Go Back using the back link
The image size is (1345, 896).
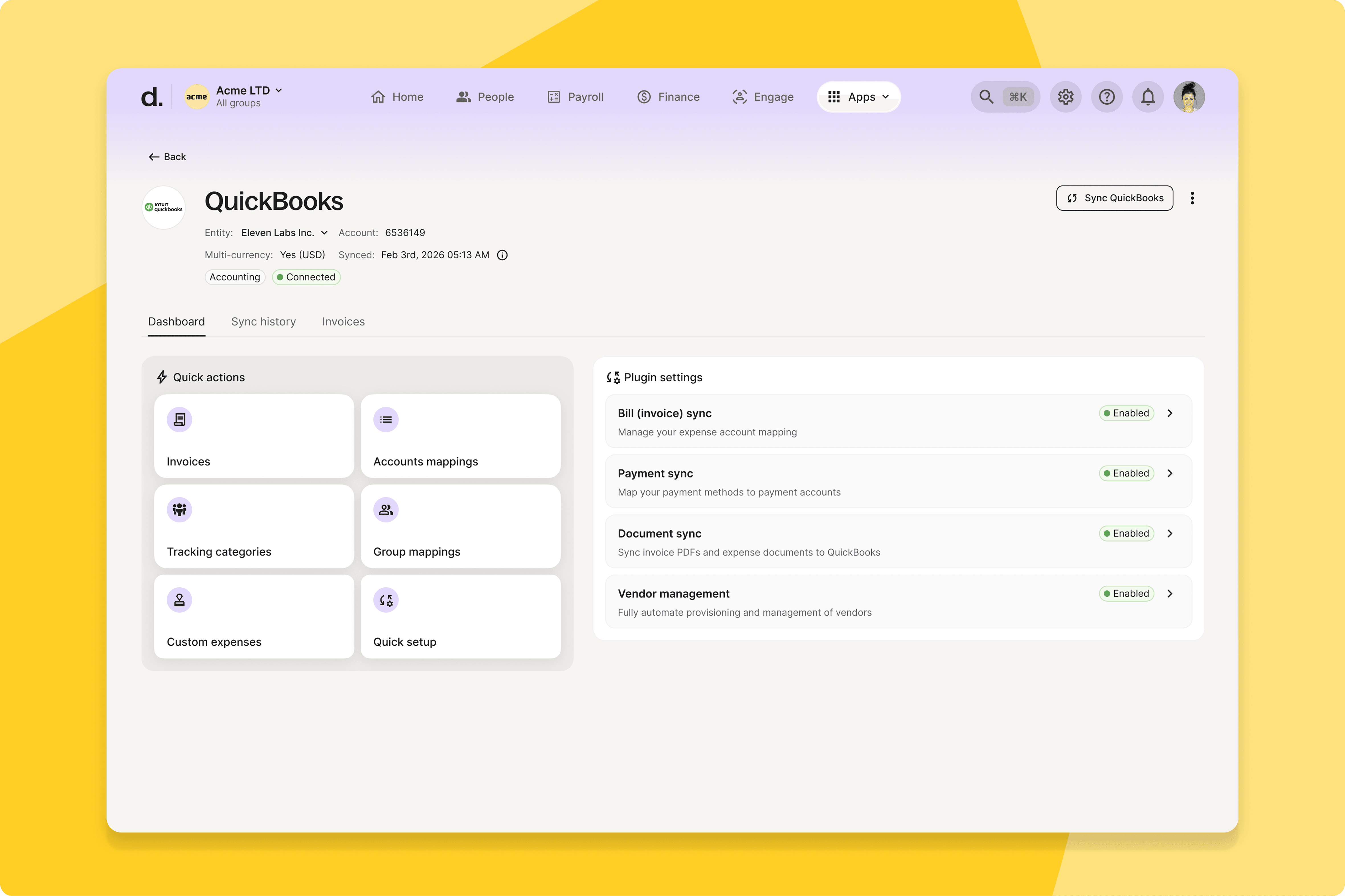coord(167,157)
